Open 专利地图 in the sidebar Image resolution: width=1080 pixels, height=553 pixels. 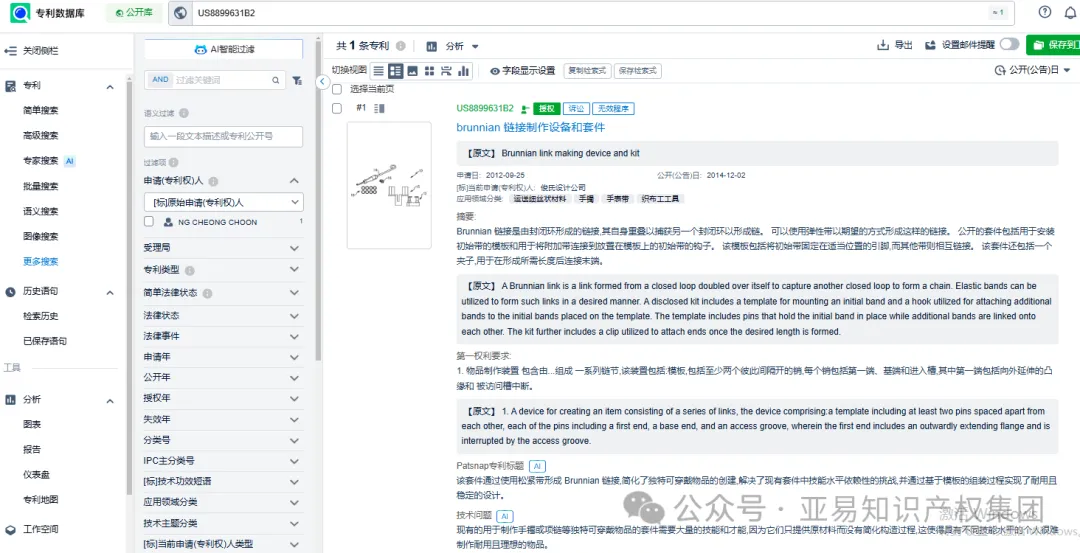click(x=41, y=499)
